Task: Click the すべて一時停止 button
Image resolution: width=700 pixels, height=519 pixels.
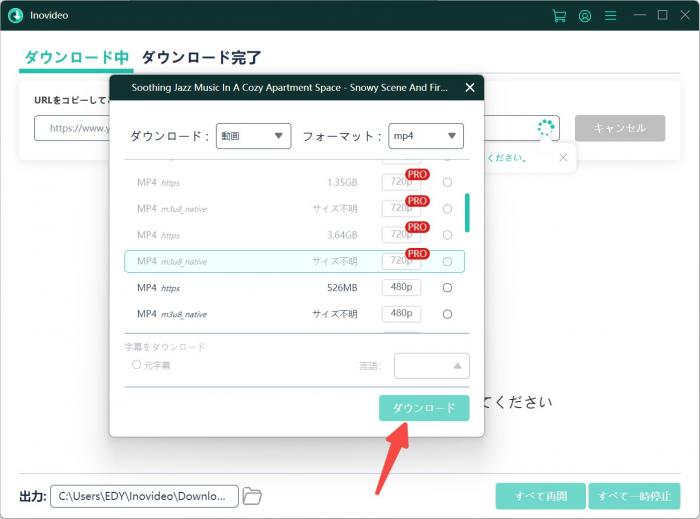Action: [634, 496]
